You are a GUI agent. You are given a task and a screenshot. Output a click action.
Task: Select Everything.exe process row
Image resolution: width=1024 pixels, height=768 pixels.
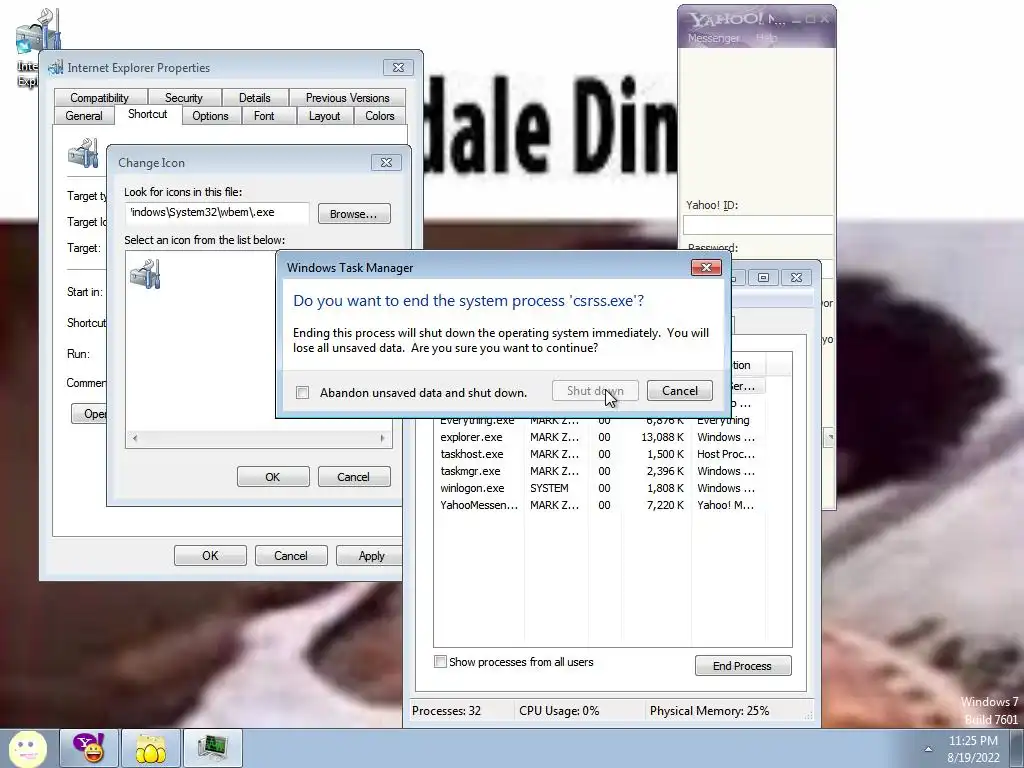[598, 421]
